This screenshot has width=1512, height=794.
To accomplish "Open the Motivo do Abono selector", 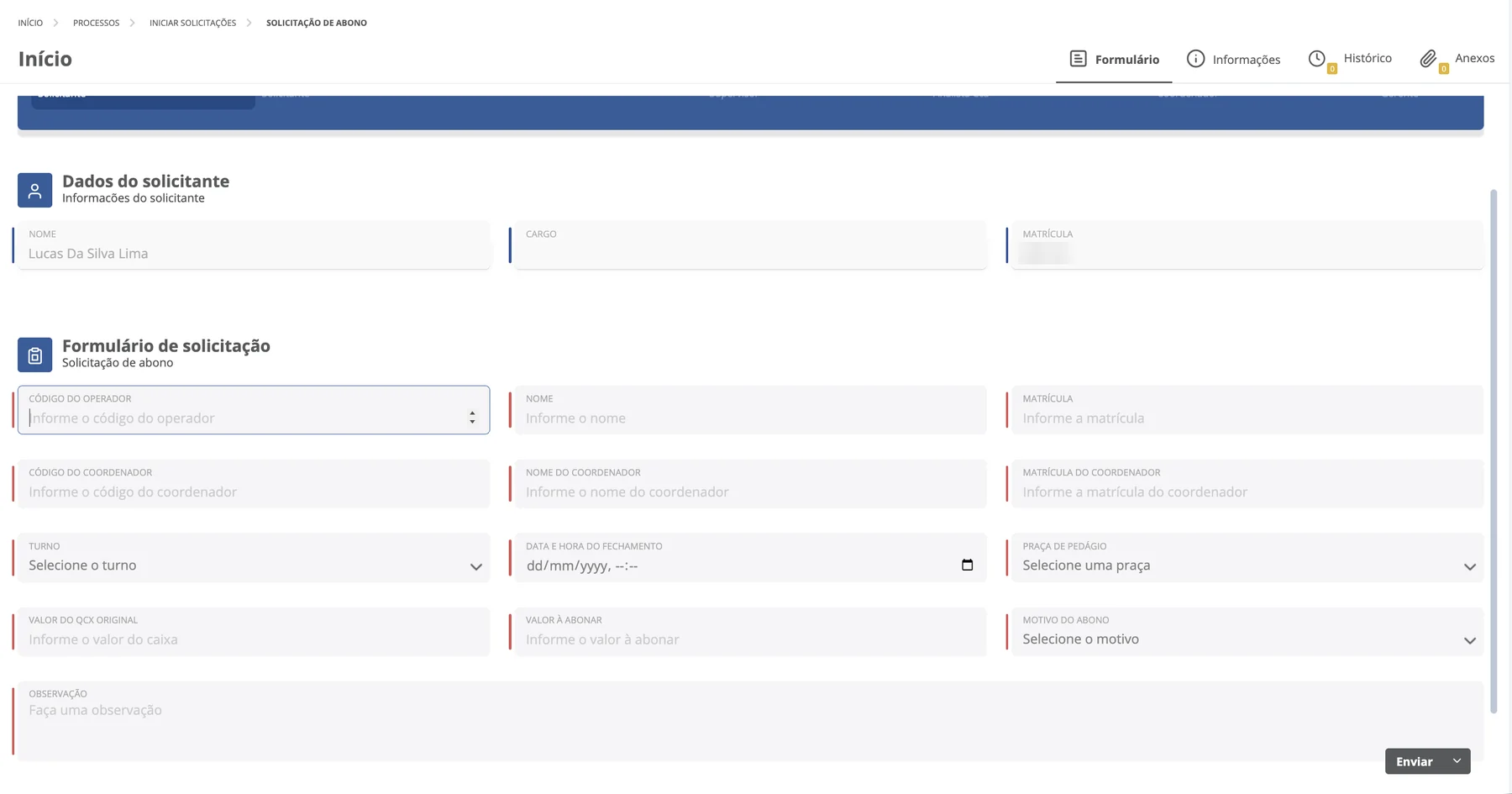I will click(x=1247, y=632).
